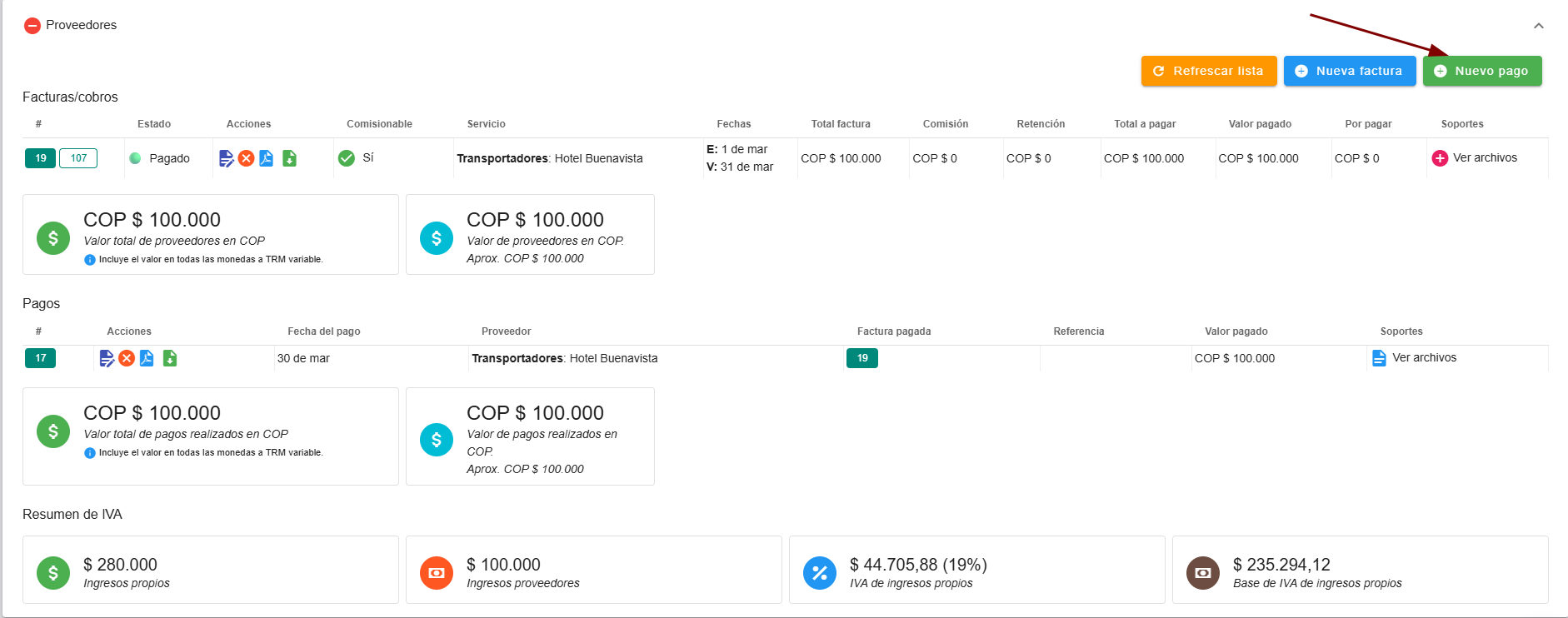Click badge 107 in Facturas row
Screen dimensions: 1568x618
click(78, 158)
